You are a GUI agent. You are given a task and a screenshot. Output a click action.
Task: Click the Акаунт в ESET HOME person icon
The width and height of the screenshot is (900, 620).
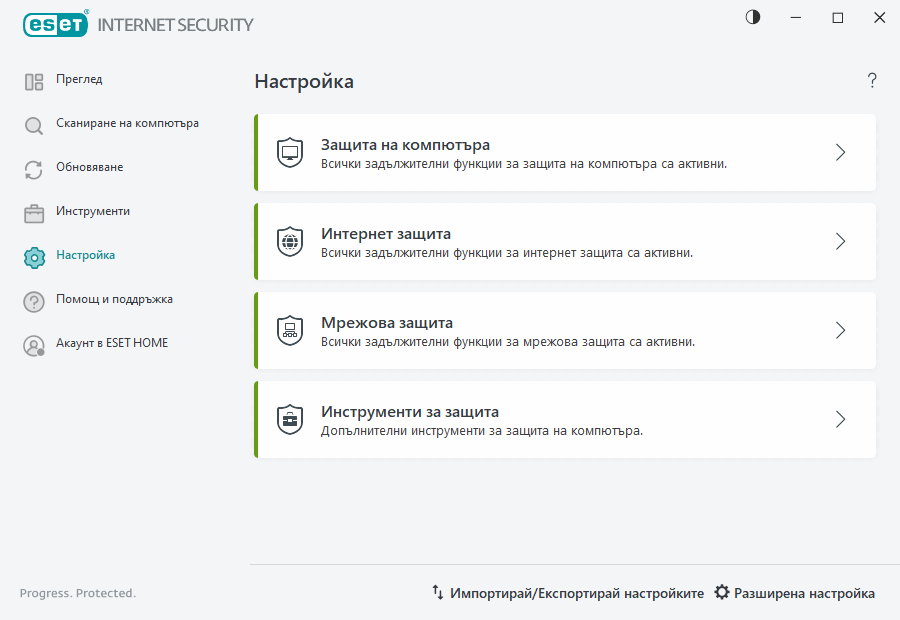(33, 343)
